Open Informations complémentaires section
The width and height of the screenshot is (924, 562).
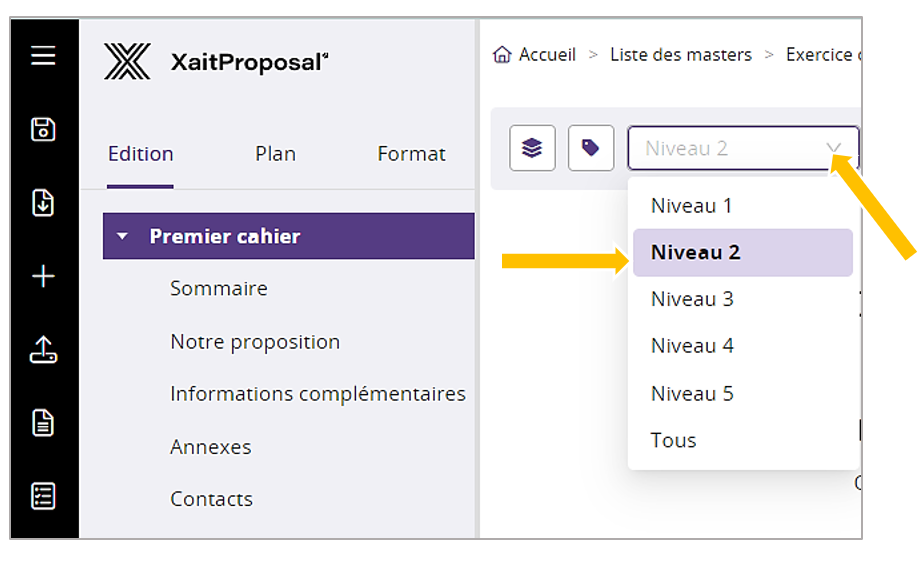317,394
